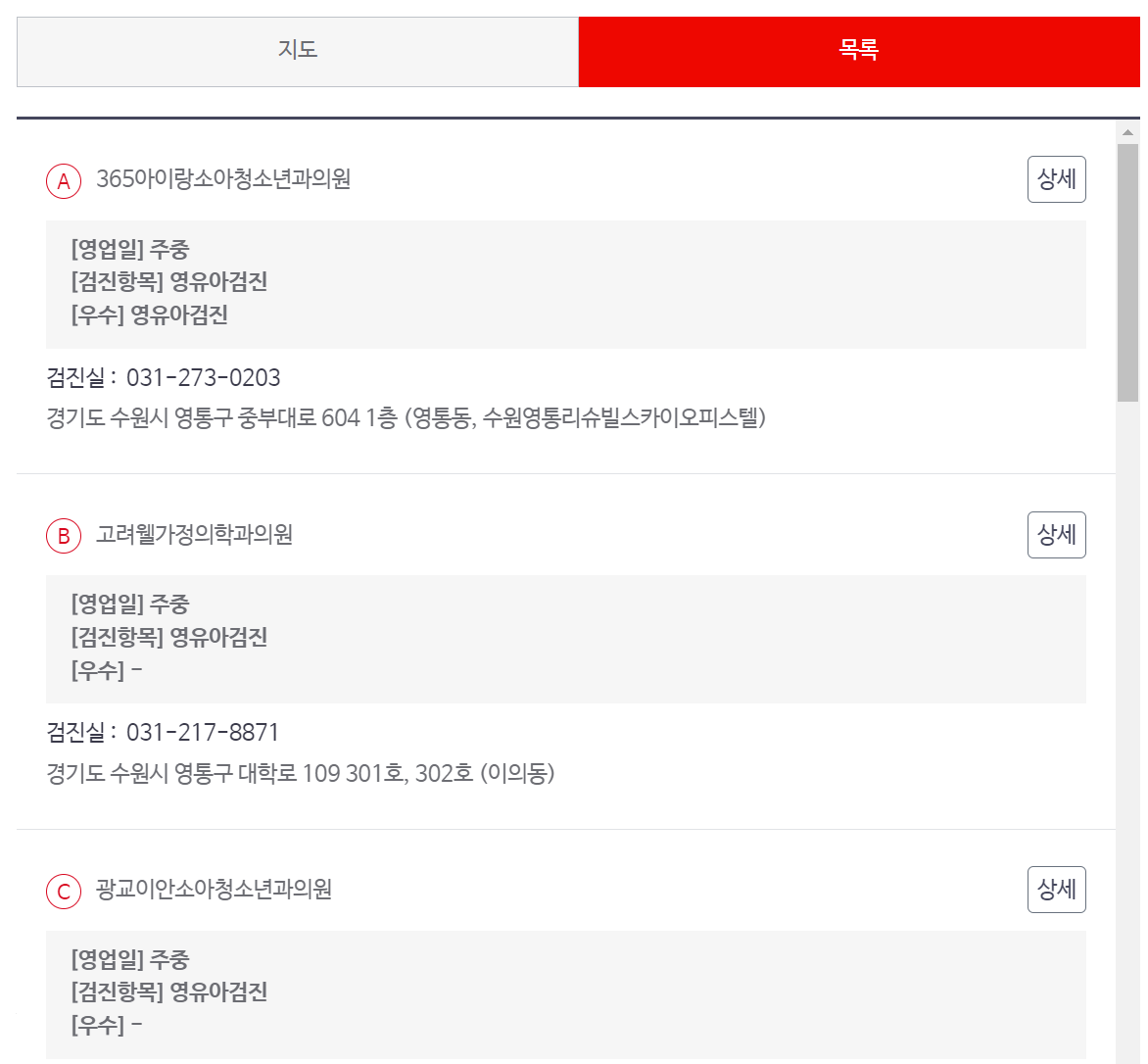Click the info box under 고려웰가정의학과의원
The image size is (1148, 1064).
tap(565, 639)
